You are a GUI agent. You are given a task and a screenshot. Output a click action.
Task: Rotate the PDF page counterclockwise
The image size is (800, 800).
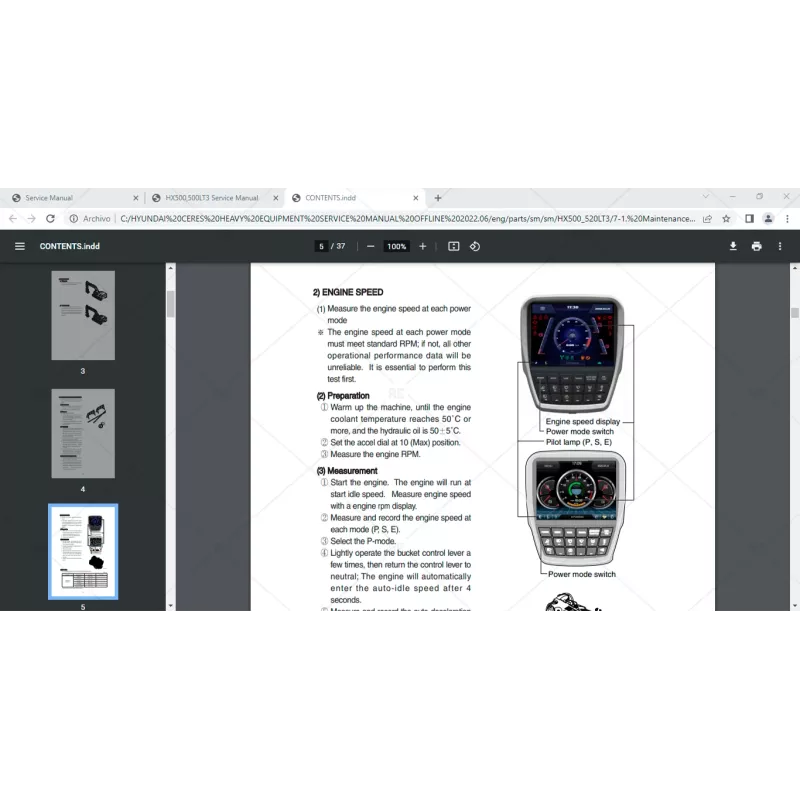pyautogui.click(x=475, y=246)
